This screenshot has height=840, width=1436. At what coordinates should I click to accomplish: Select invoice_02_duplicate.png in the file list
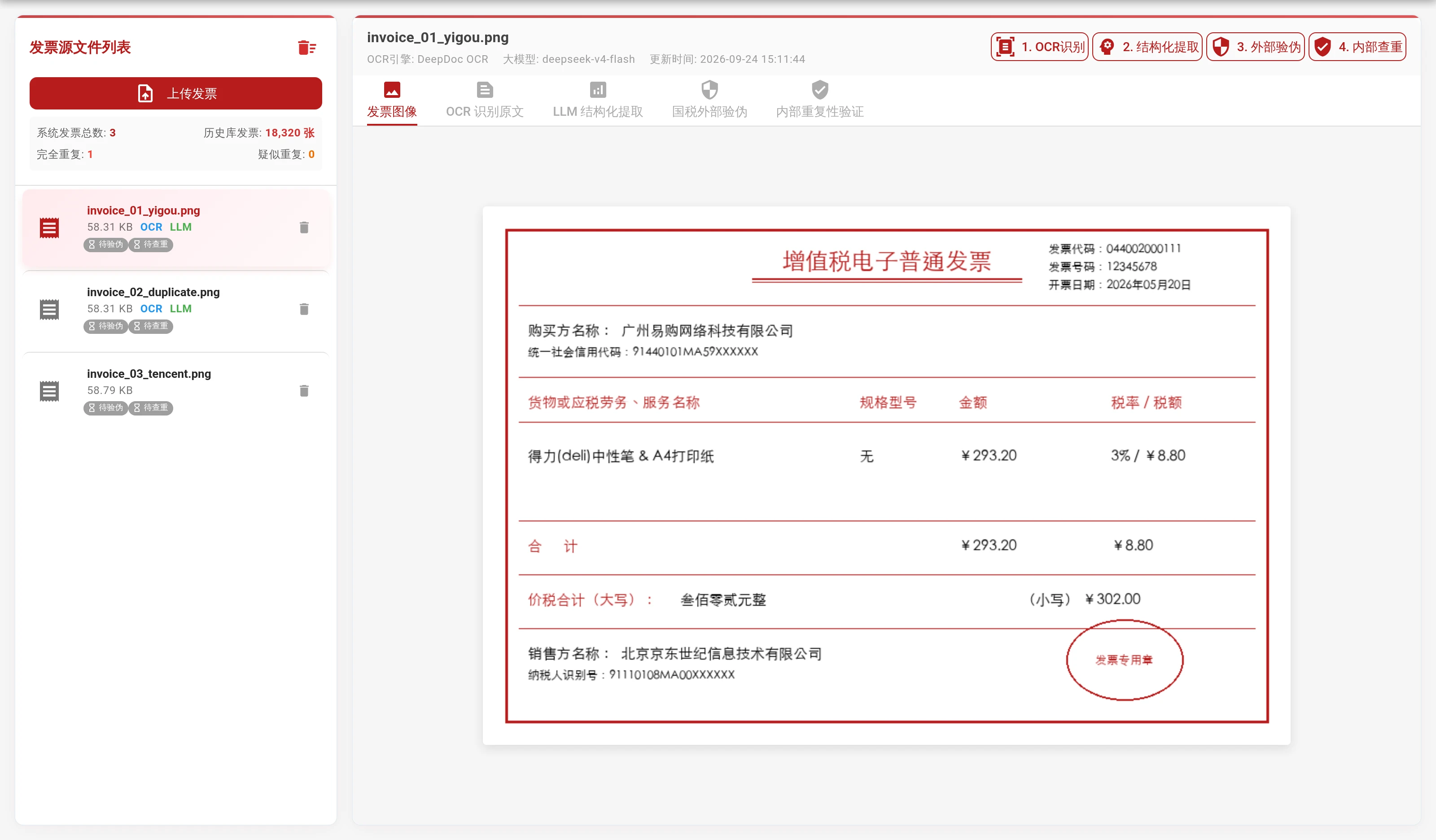click(175, 310)
